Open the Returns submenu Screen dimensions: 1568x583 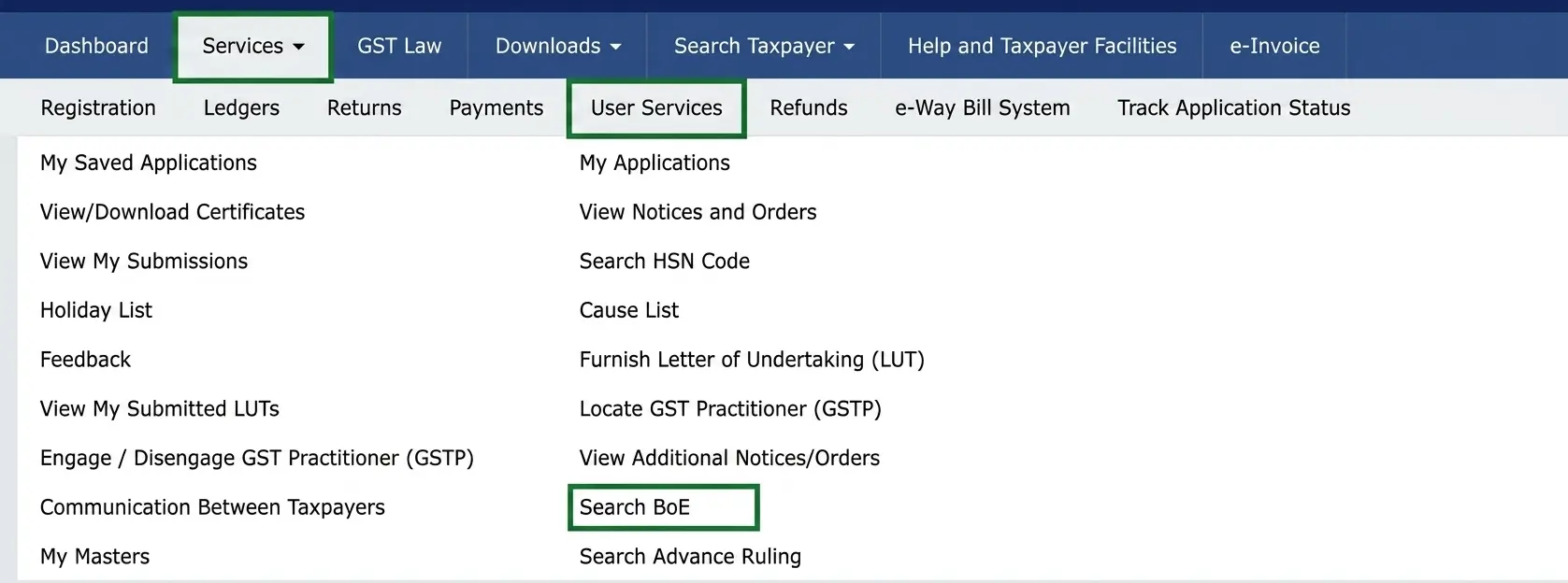tap(364, 108)
